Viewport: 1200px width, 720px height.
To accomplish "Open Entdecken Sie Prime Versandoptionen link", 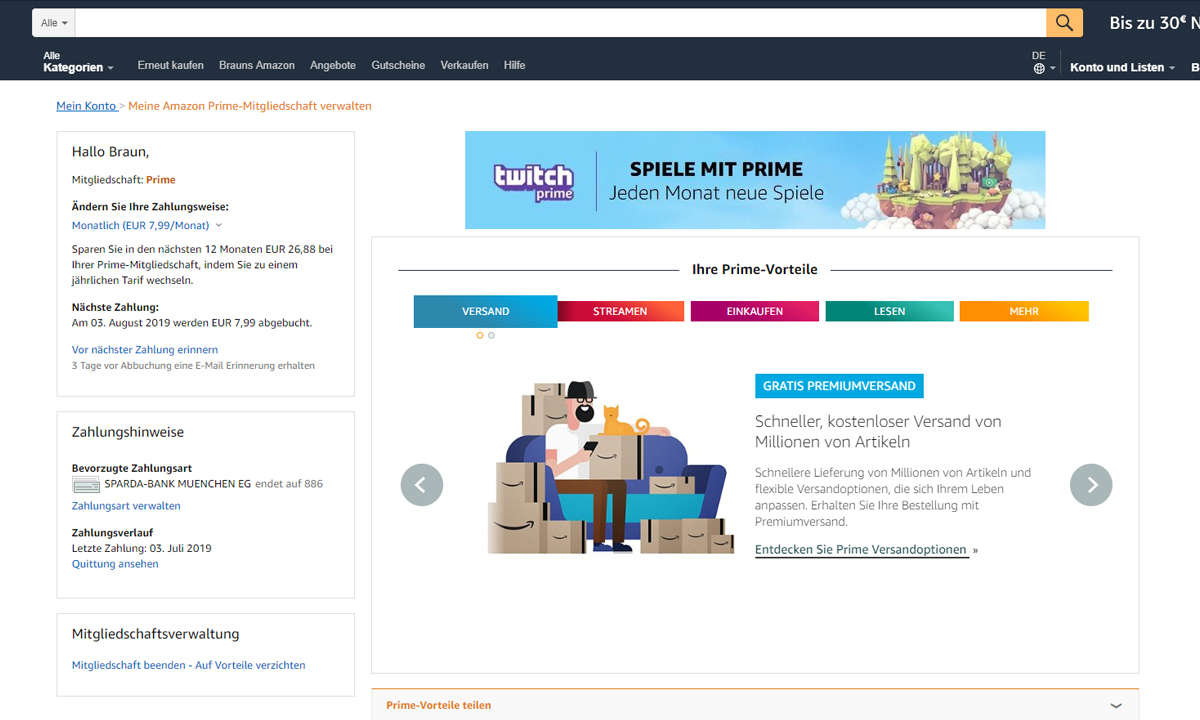I will tap(862, 550).
